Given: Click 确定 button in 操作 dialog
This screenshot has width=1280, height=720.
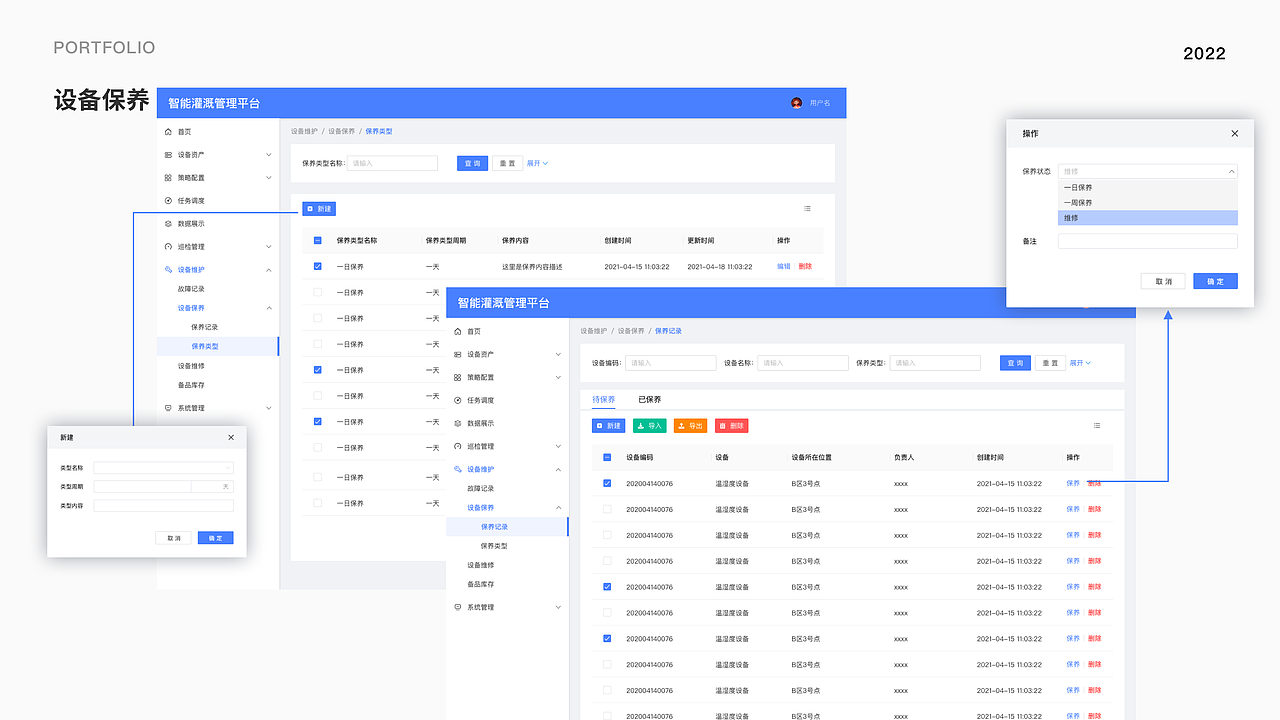Looking at the screenshot, I should click(1215, 281).
